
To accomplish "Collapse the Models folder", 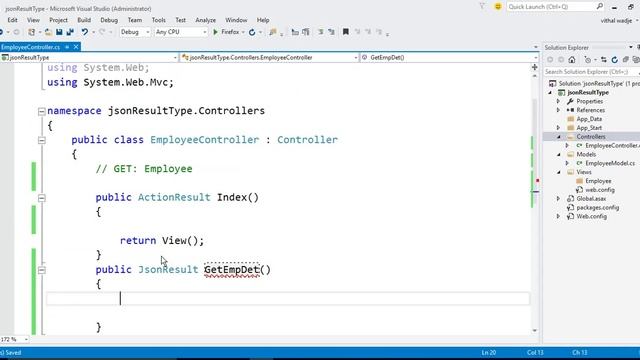I will click(558, 154).
